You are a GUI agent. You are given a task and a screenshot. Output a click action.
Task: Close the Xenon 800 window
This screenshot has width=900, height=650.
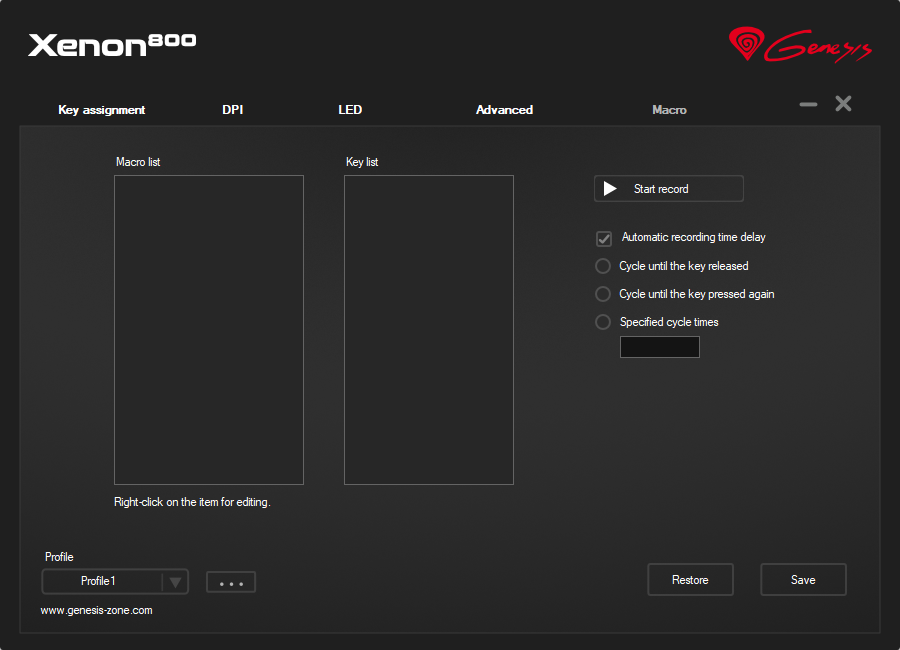click(x=843, y=104)
